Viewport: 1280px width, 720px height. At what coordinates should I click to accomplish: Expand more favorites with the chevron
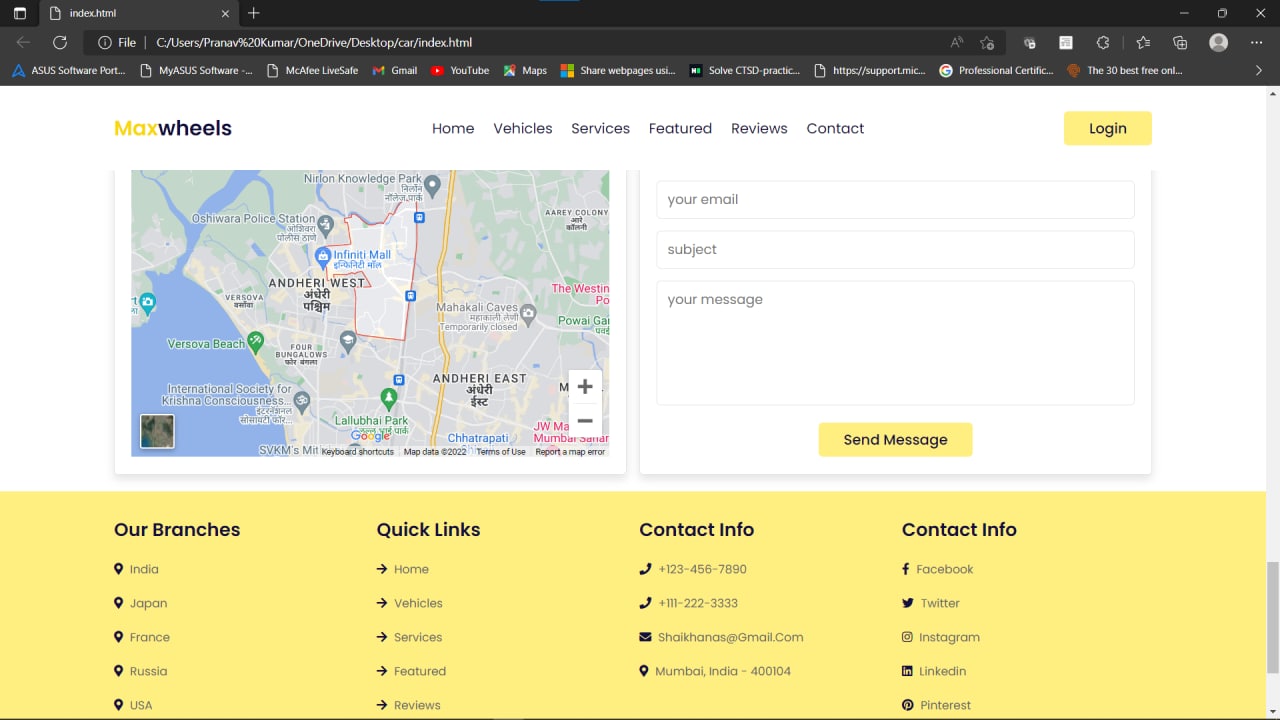[x=1258, y=70]
